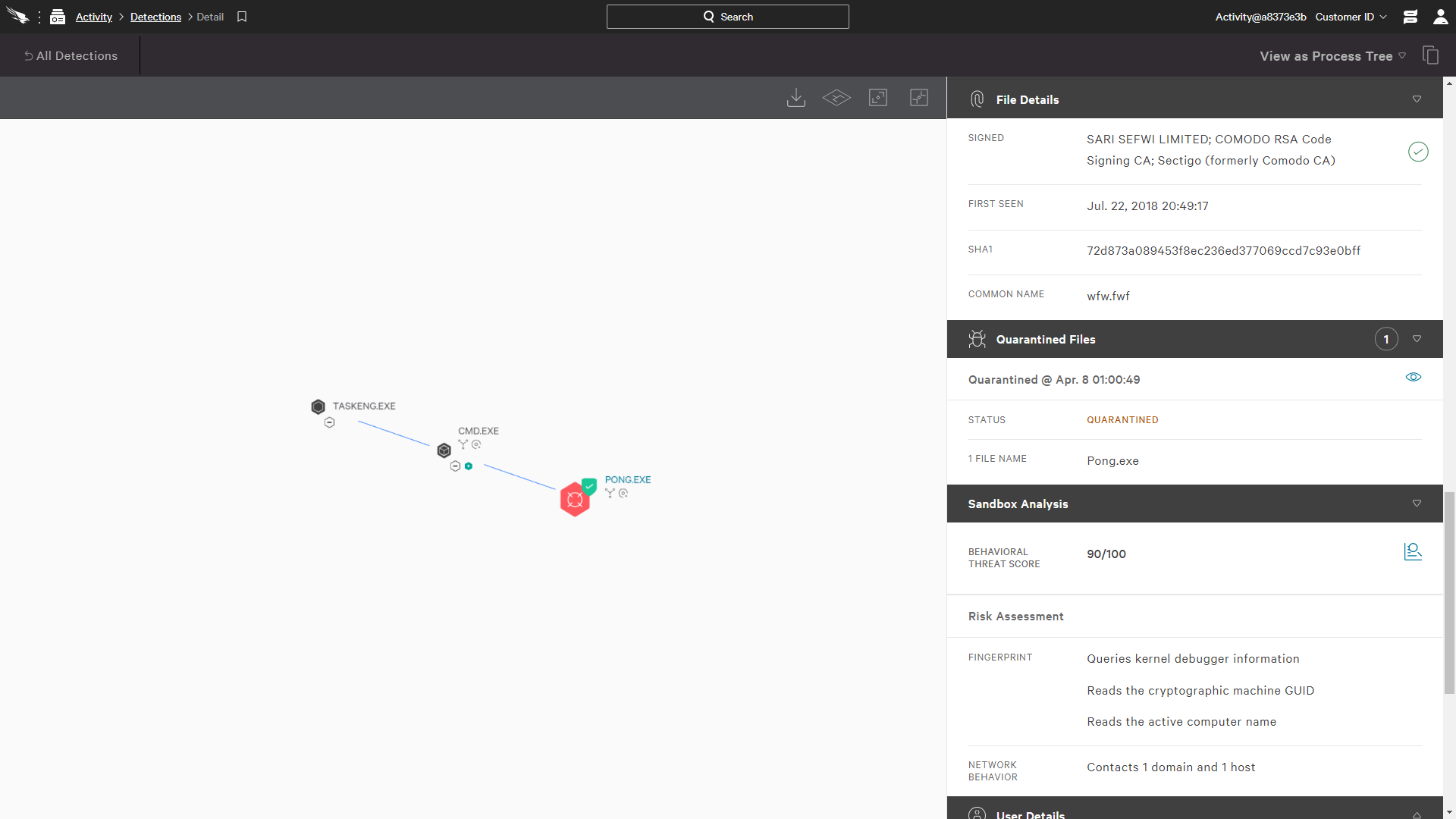Select the CMD.EXE cube node
Screen dimensions: 1456x819
pos(444,450)
